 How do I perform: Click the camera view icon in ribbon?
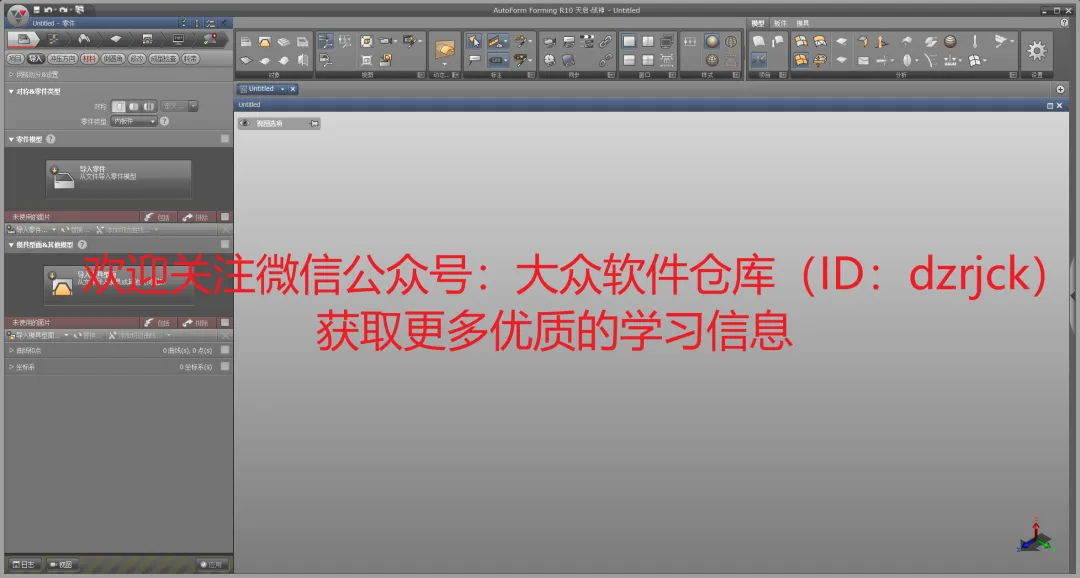(386, 41)
